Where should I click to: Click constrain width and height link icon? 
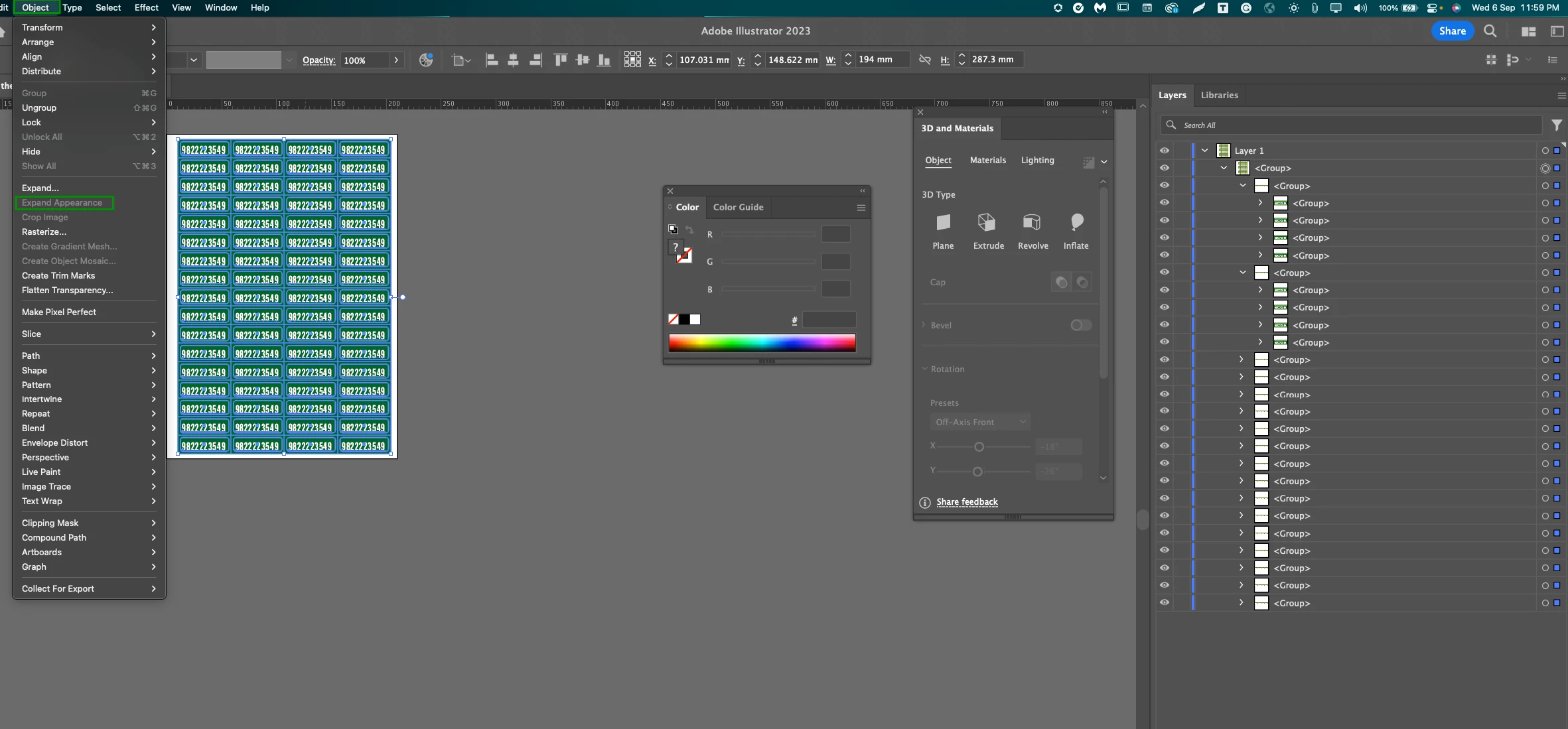[x=924, y=60]
